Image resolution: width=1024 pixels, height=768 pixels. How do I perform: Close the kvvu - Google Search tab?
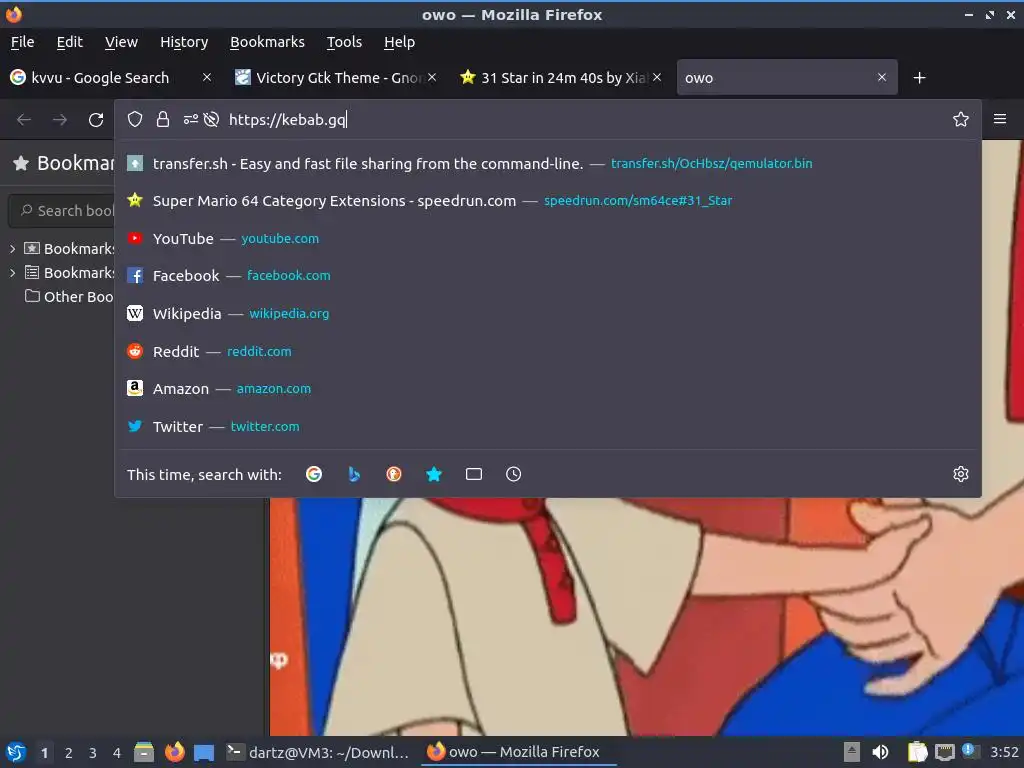(x=207, y=77)
